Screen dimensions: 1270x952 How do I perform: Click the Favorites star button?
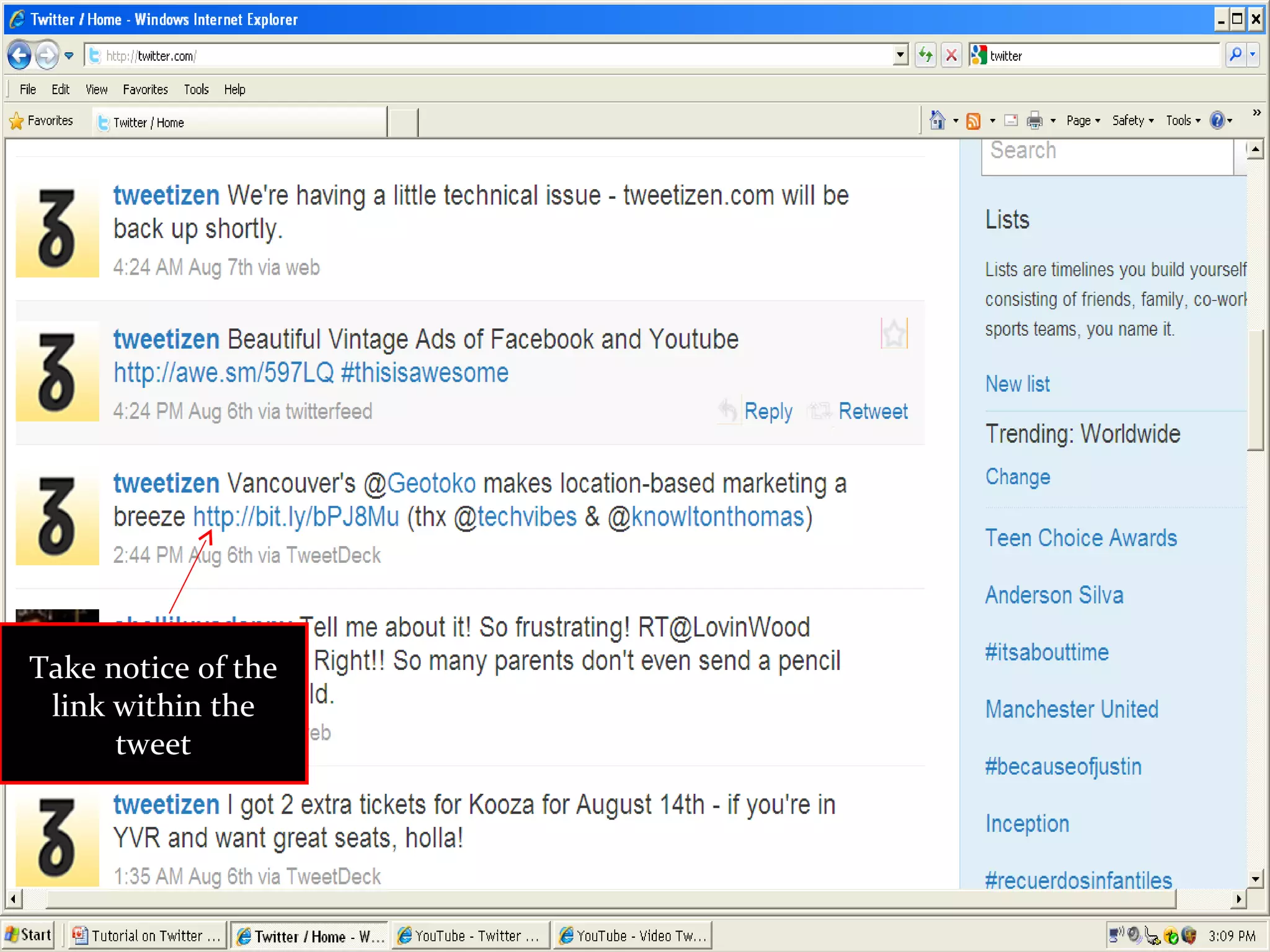(42, 121)
